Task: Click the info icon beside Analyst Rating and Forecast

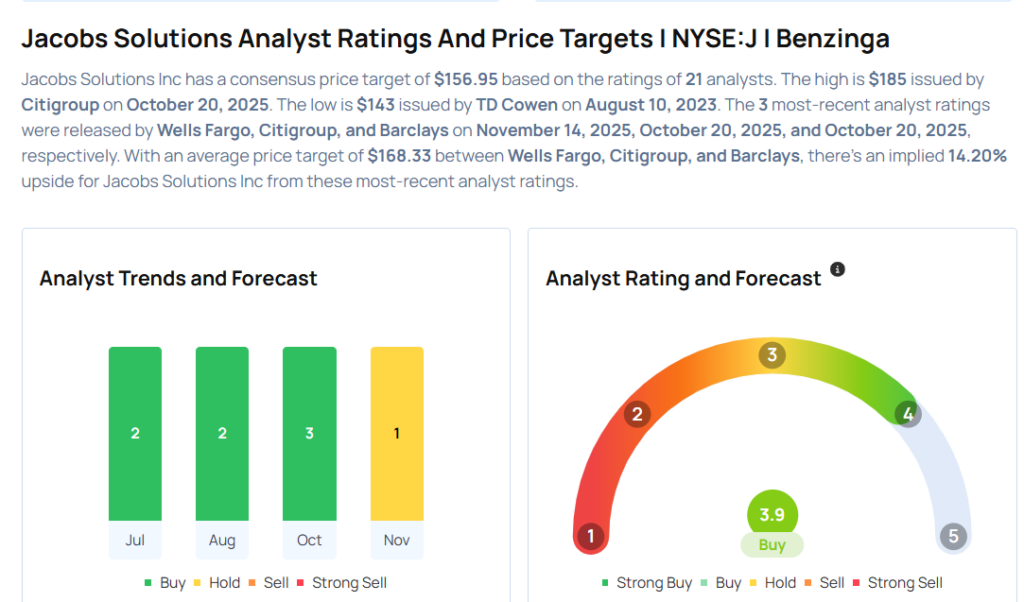Action: click(838, 269)
